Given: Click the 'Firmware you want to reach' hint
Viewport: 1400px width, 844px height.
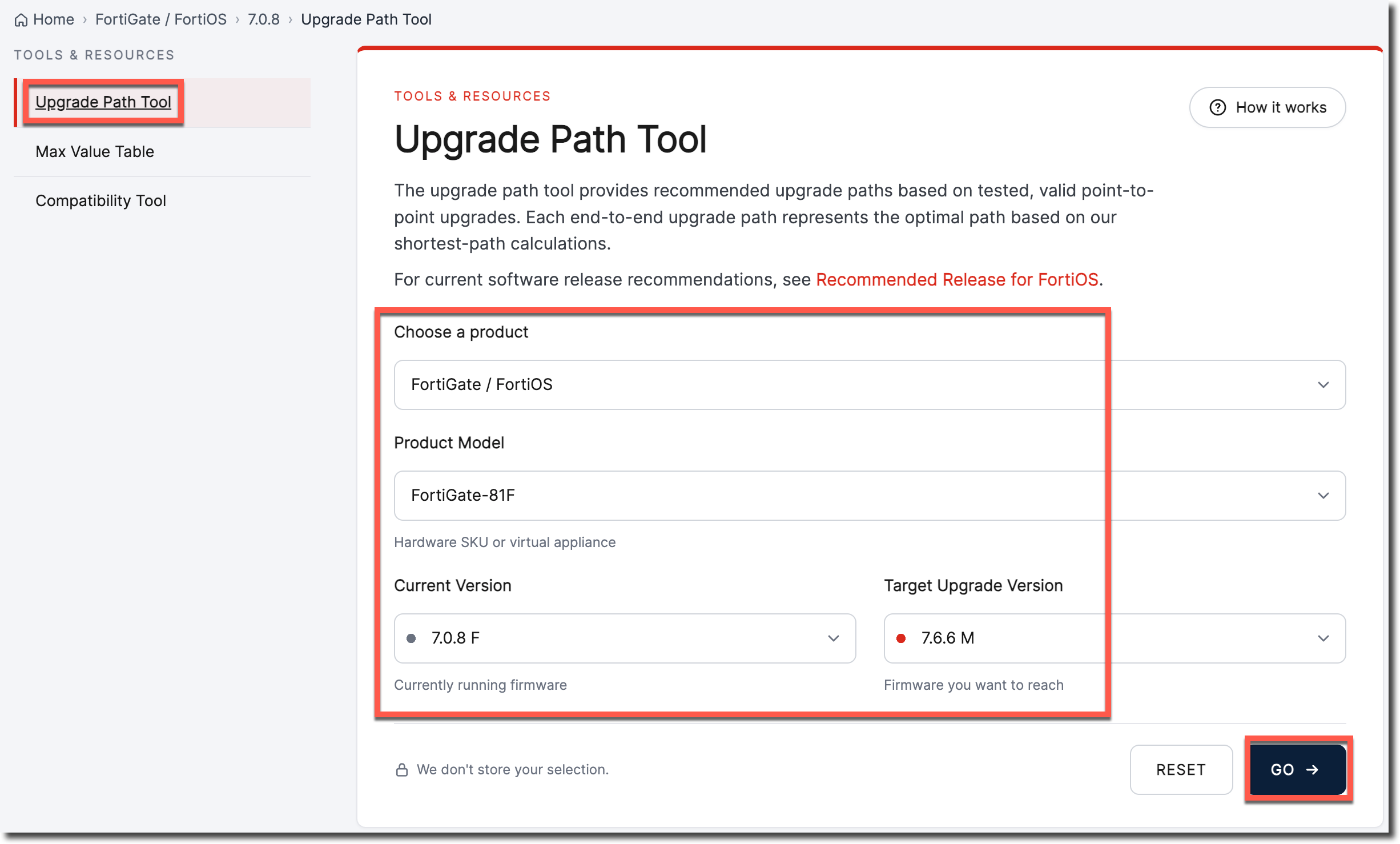Looking at the screenshot, I should 973,685.
